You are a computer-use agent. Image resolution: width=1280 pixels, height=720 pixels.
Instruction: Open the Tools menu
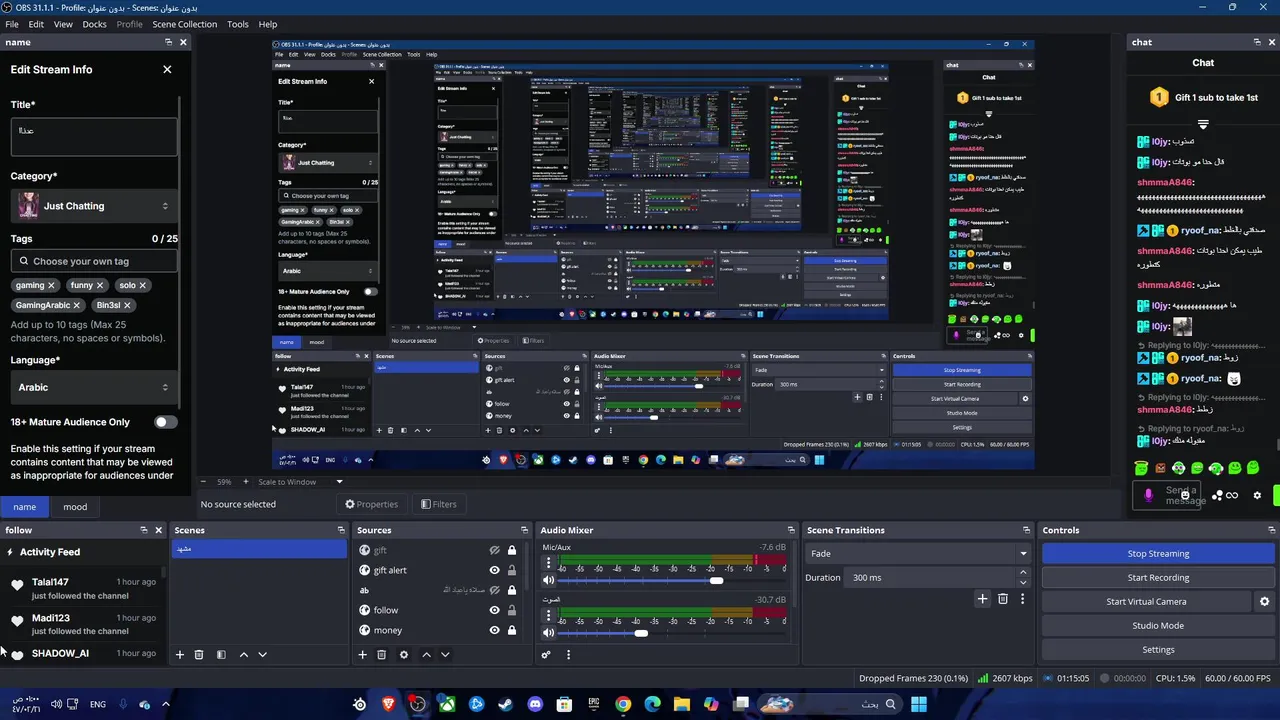[x=238, y=24]
